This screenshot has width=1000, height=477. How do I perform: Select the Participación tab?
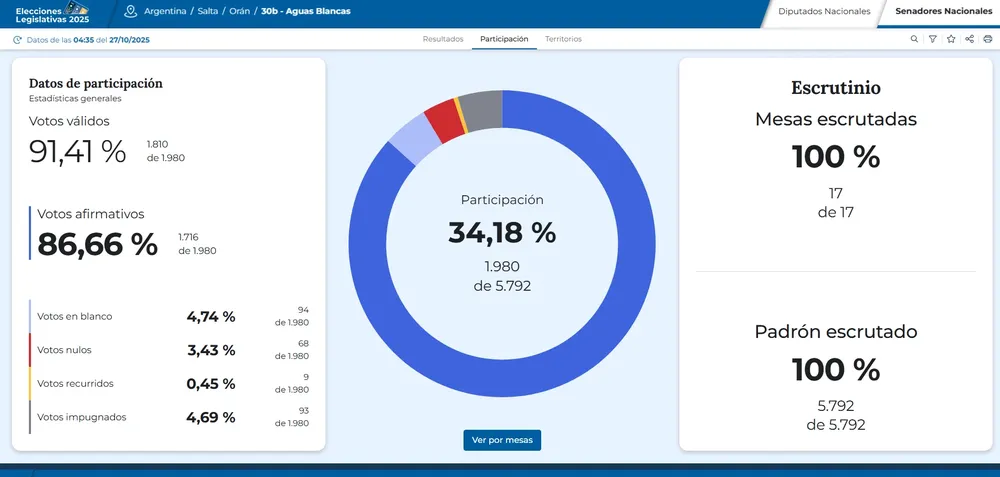(504, 39)
